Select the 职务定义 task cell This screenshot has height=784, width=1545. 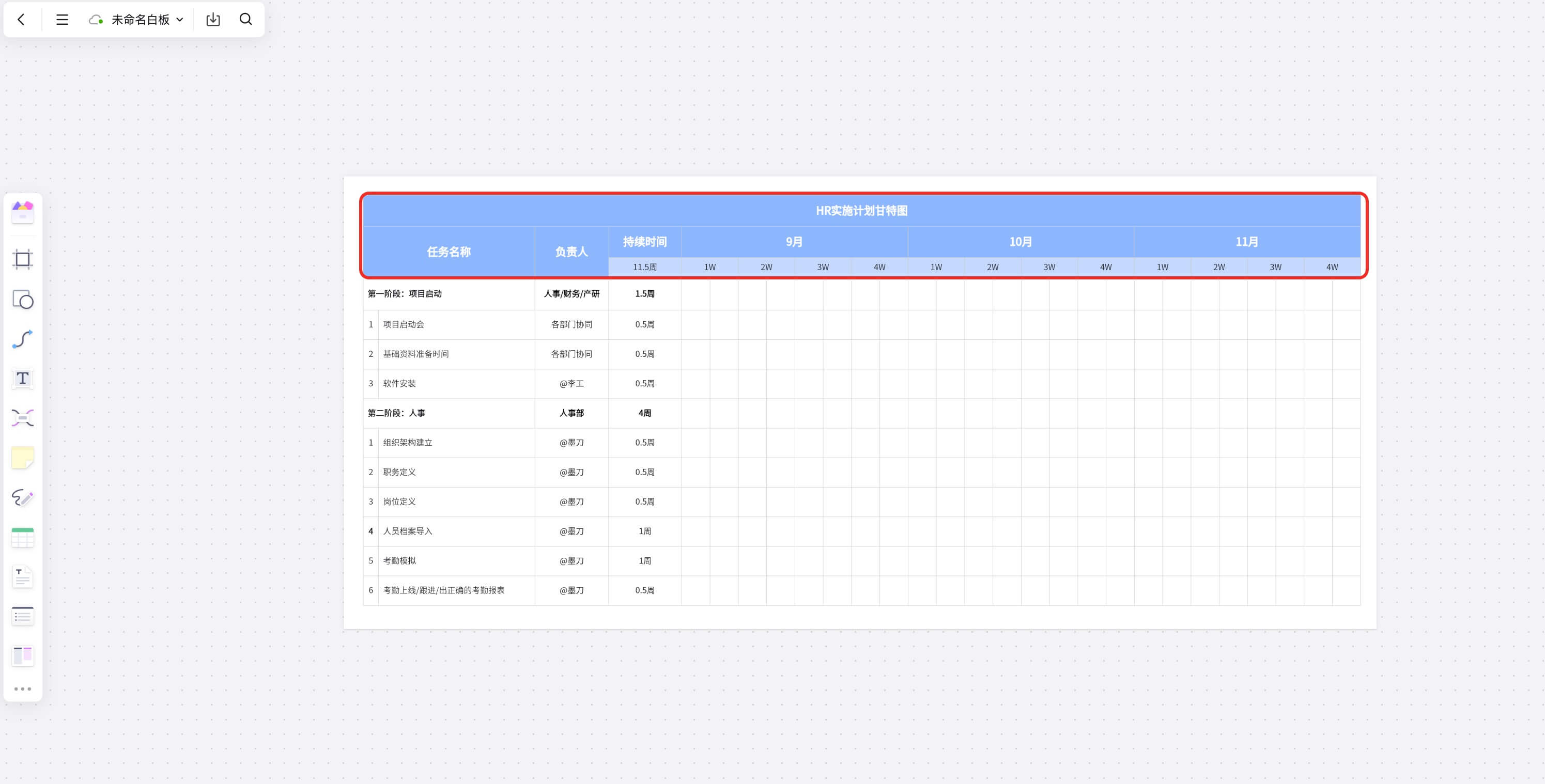pyautogui.click(x=456, y=473)
